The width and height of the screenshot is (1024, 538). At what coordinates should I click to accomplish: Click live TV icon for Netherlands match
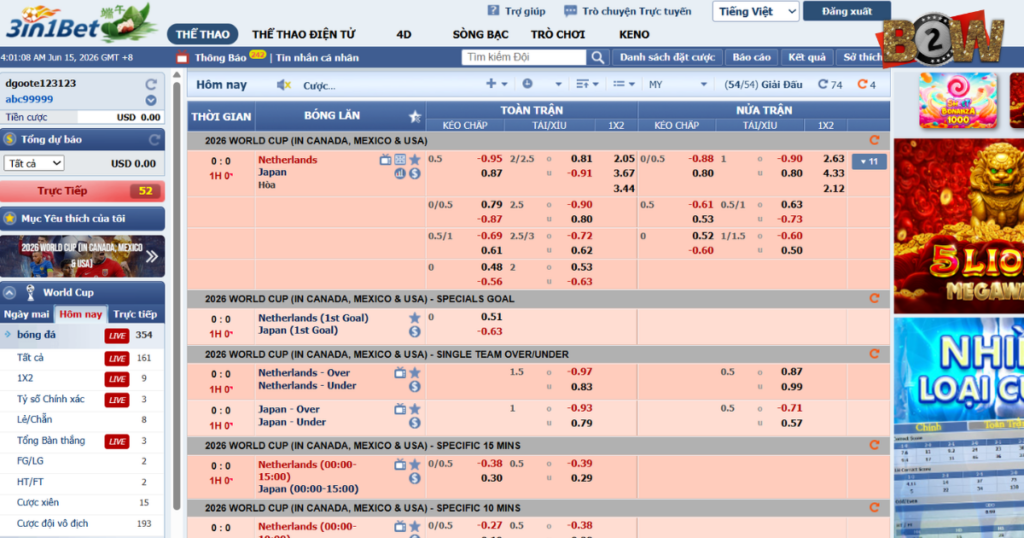pos(385,159)
